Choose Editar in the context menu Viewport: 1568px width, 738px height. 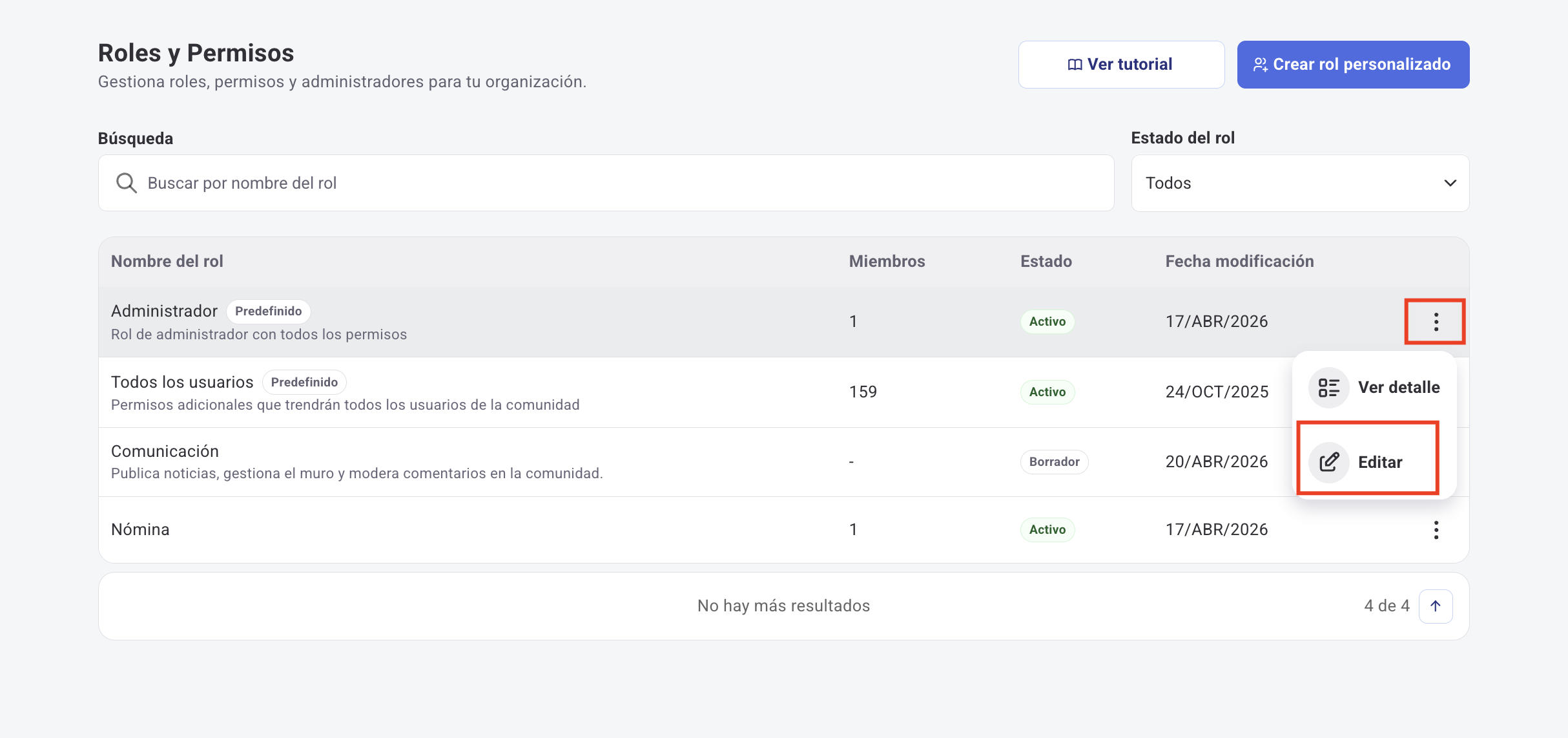pyautogui.click(x=1380, y=462)
